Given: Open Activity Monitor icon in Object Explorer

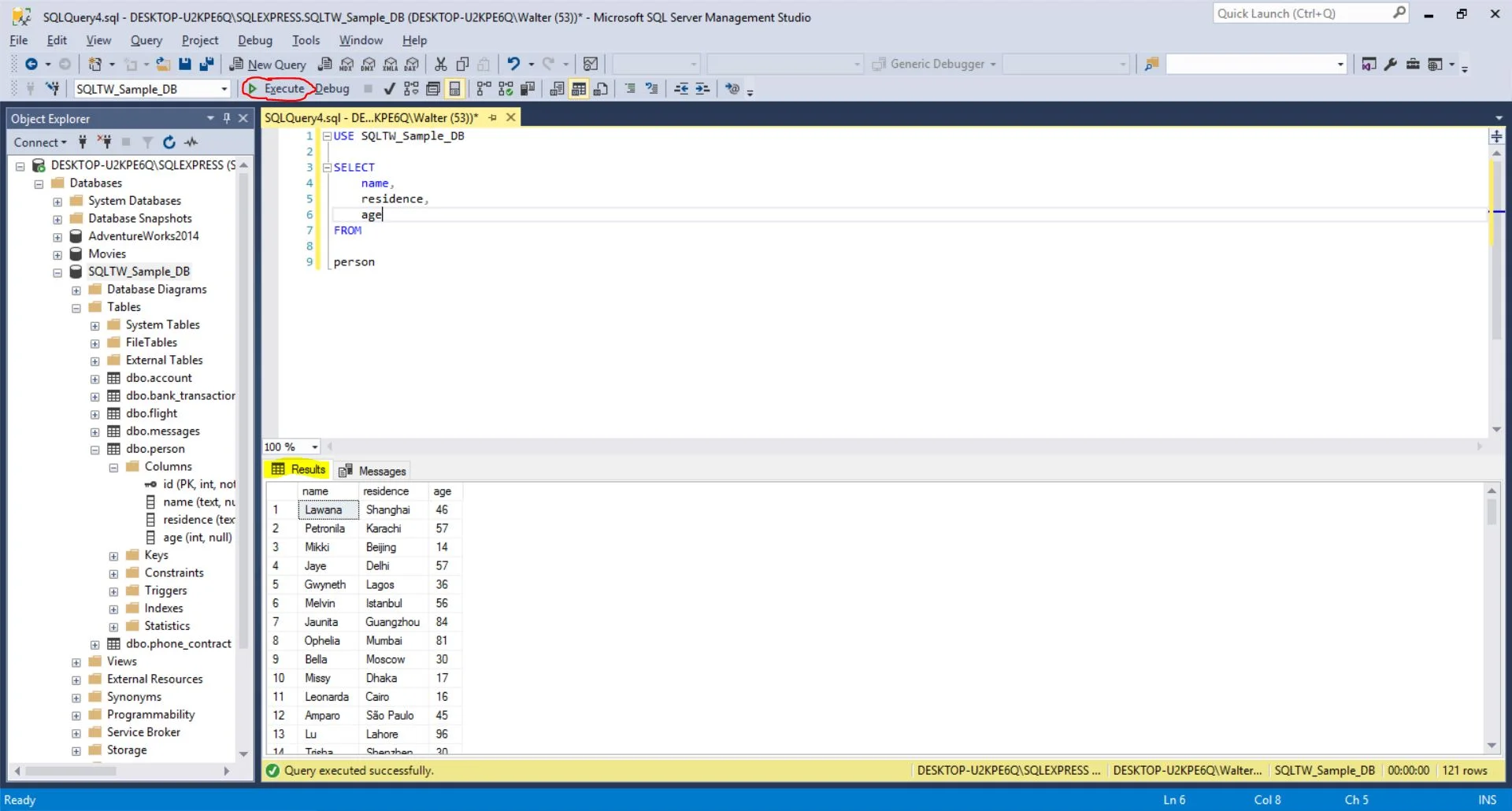Looking at the screenshot, I should pos(191,143).
